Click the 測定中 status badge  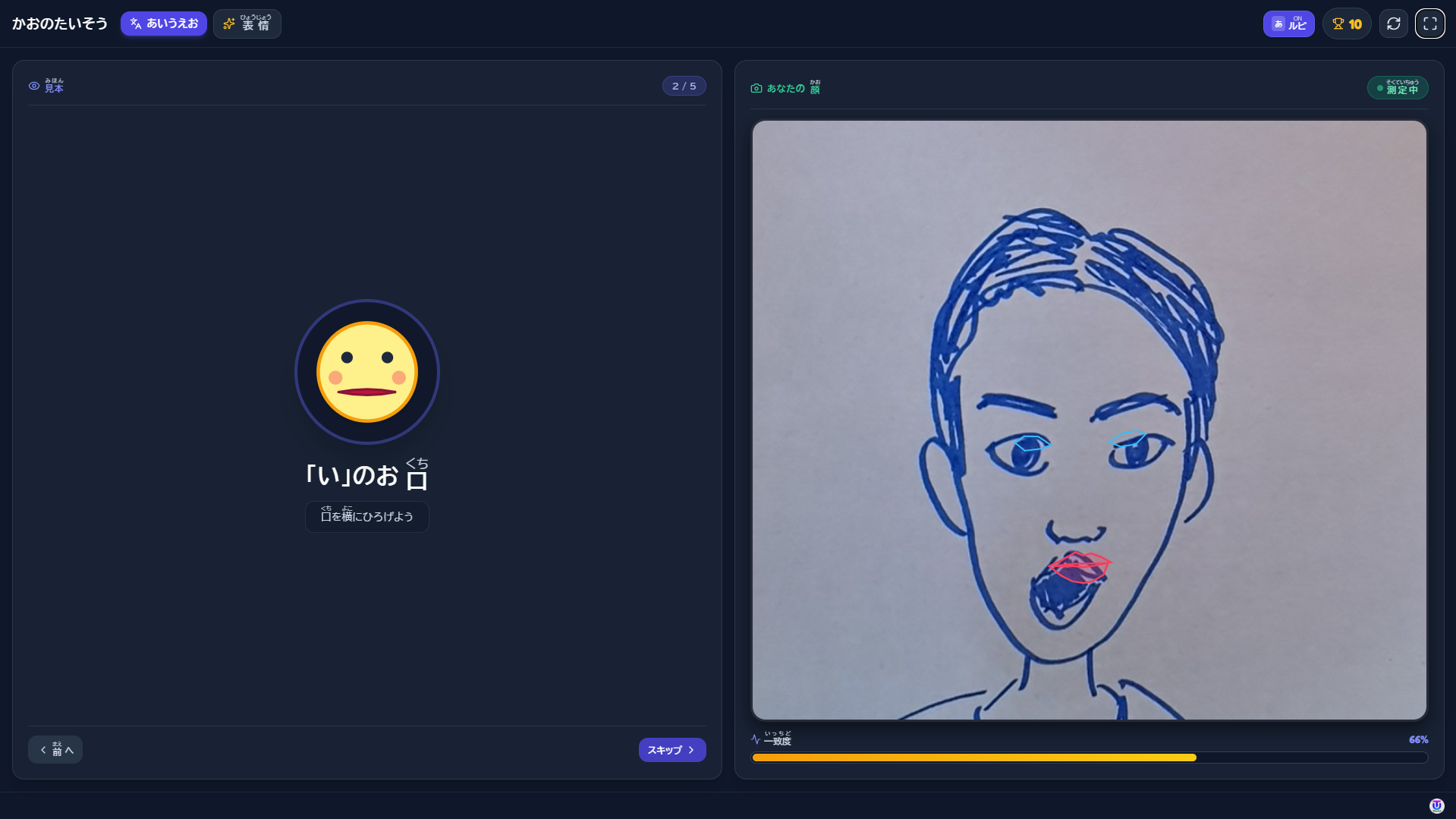tap(1398, 88)
